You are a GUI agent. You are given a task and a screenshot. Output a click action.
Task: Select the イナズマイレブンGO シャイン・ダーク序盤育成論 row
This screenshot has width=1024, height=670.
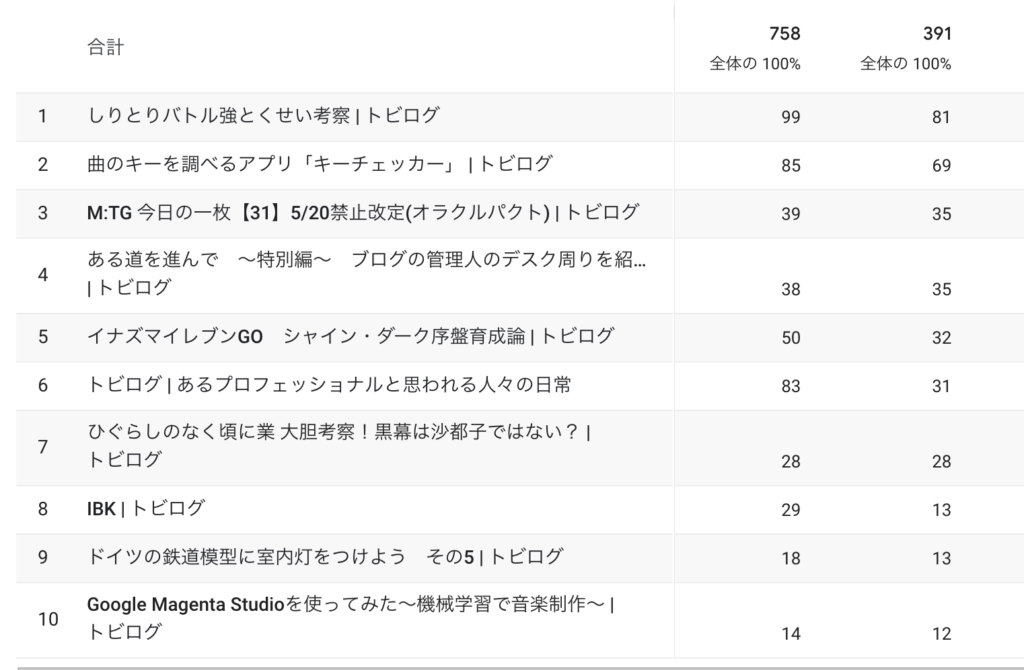(x=350, y=337)
